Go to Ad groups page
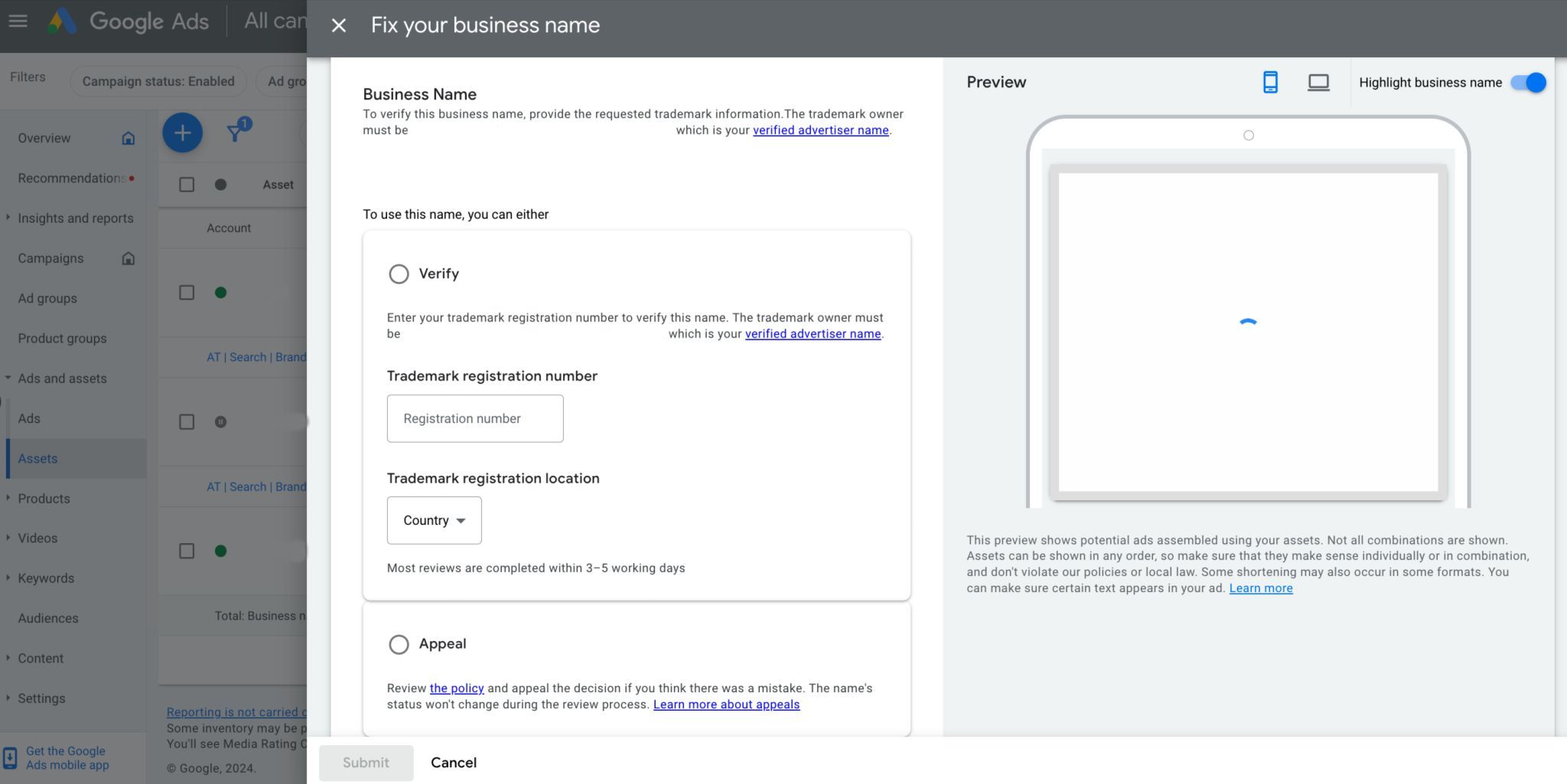This screenshot has width=1567, height=784. tap(47, 298)
